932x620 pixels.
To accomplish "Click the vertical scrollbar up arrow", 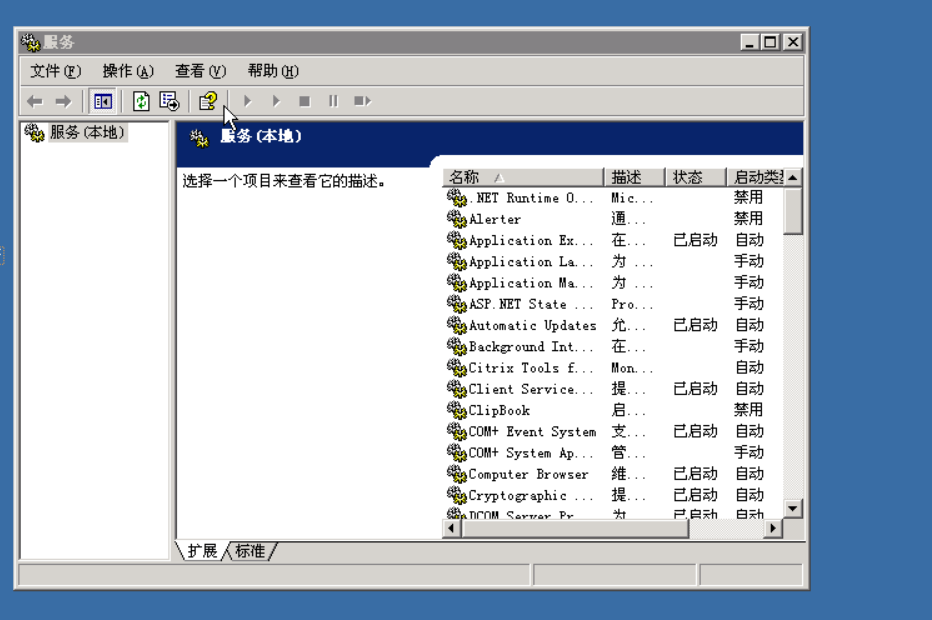I will pyautogui.click(x=793, y=177).
